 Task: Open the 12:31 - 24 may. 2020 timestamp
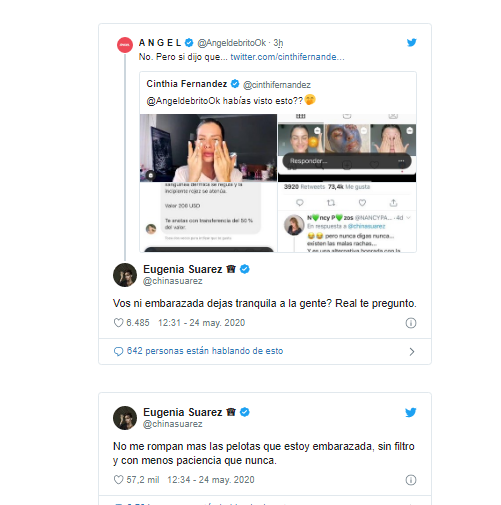[201, 323]
